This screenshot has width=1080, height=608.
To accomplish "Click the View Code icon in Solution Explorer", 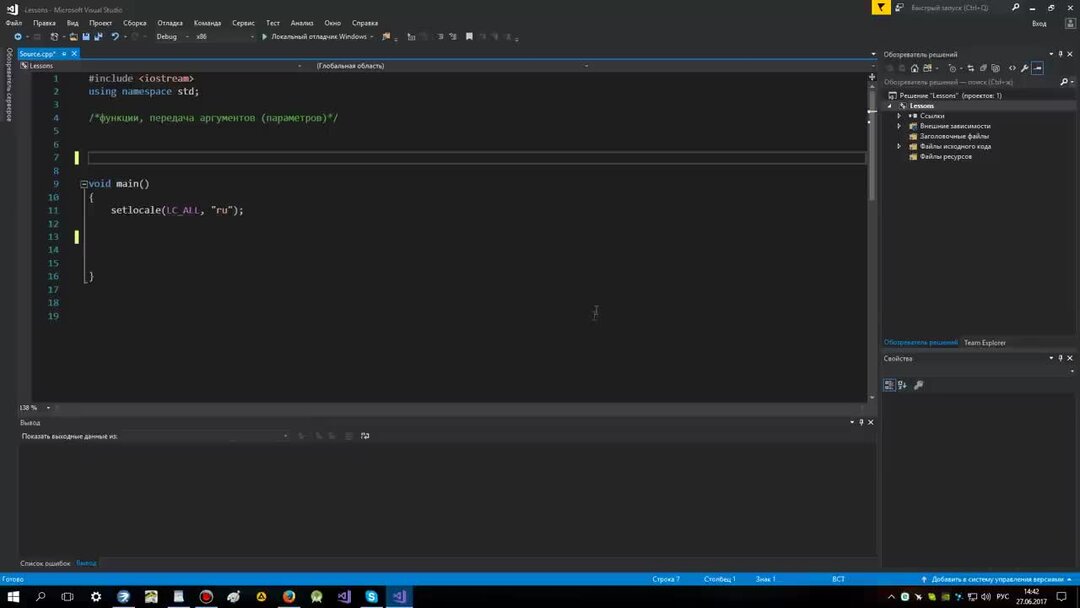I will coord(1012,68).
